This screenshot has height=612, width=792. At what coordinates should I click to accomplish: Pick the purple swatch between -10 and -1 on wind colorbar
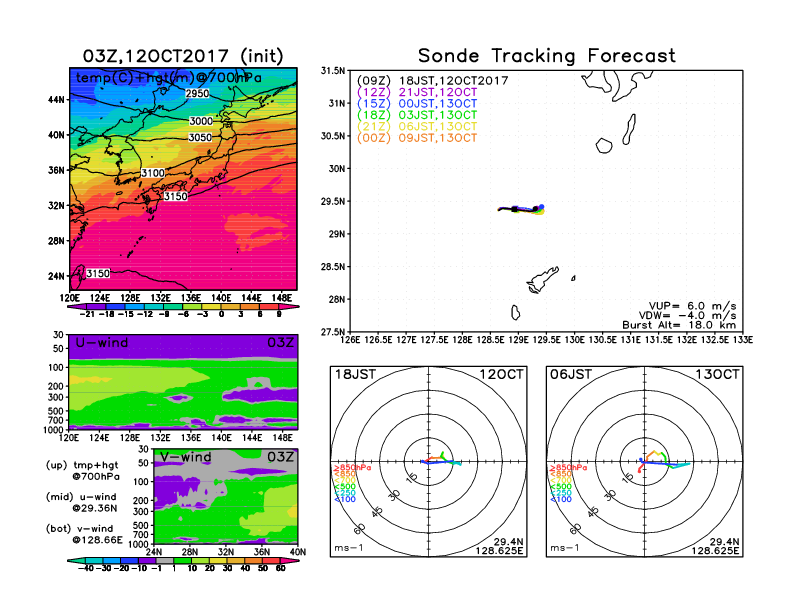coord(146,561)
